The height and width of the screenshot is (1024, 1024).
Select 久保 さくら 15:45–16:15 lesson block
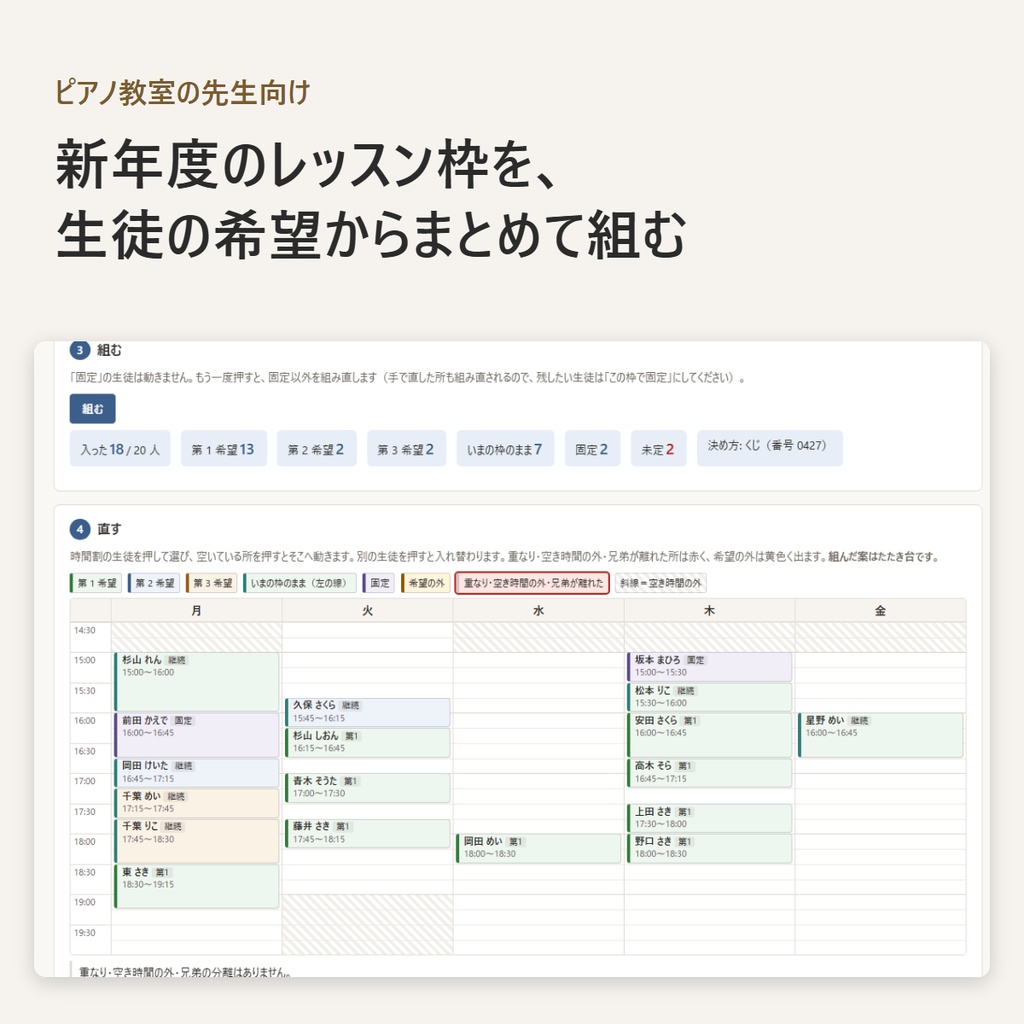(368, 712)
